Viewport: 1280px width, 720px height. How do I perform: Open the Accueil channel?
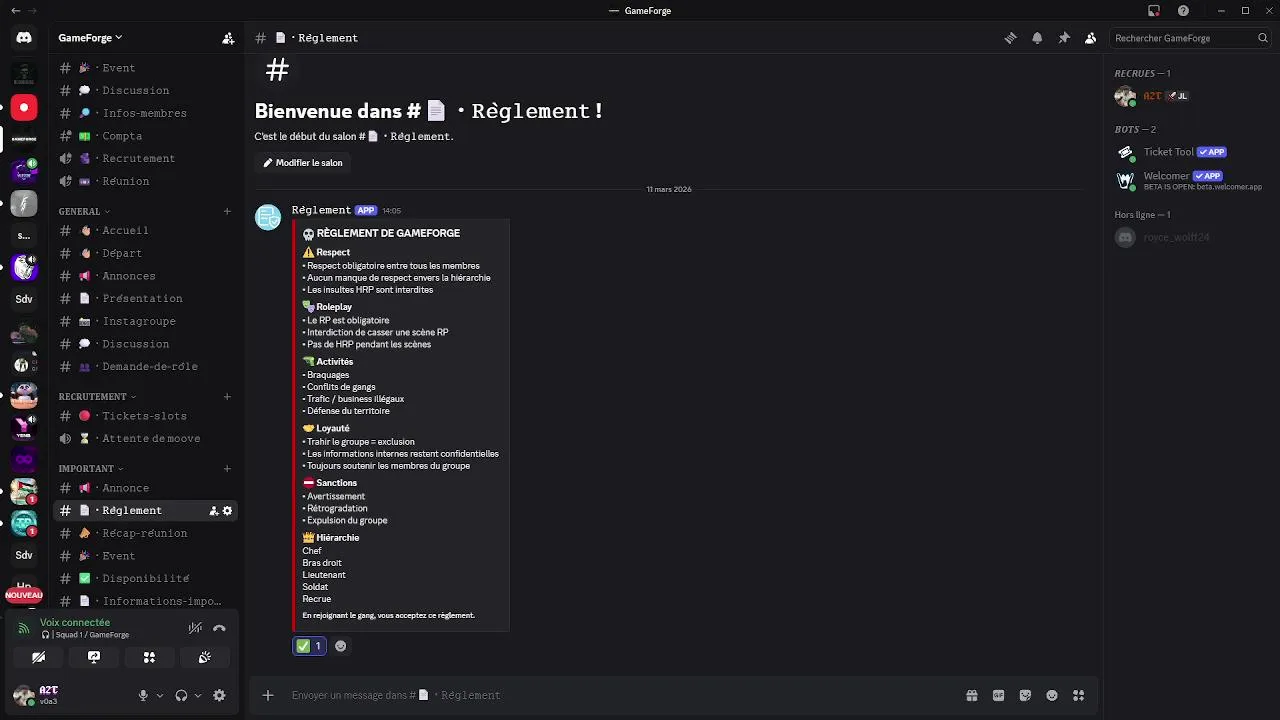click(x=145, y=231)
